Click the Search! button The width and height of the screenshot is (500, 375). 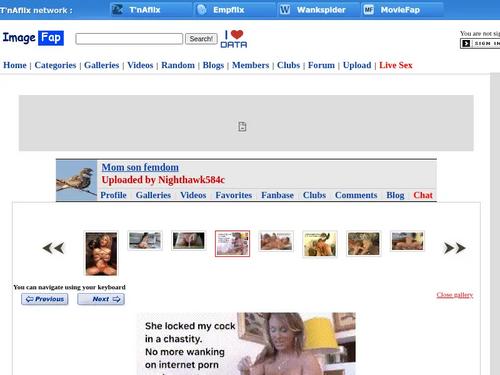pyautogui.click(x=201, y=39)
